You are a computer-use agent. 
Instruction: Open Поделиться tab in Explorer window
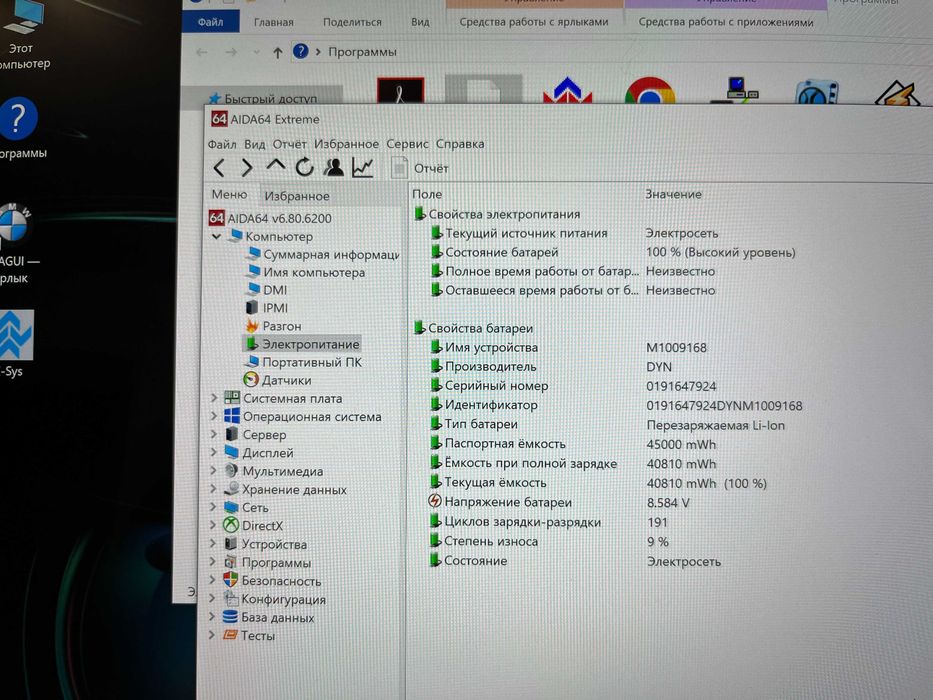tap(352, 22)
